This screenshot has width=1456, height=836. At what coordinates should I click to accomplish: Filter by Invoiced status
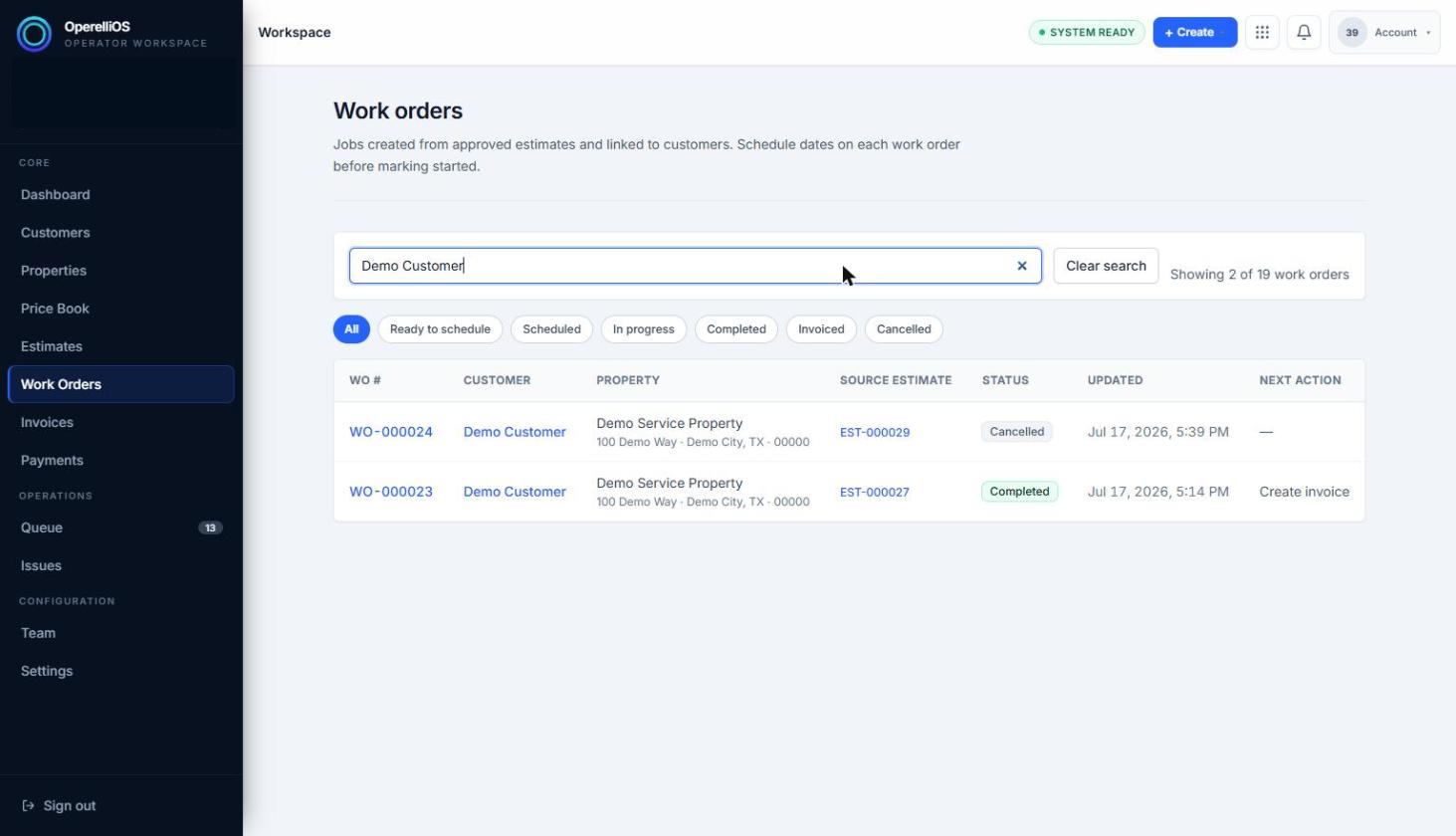(x=821, y=329)
